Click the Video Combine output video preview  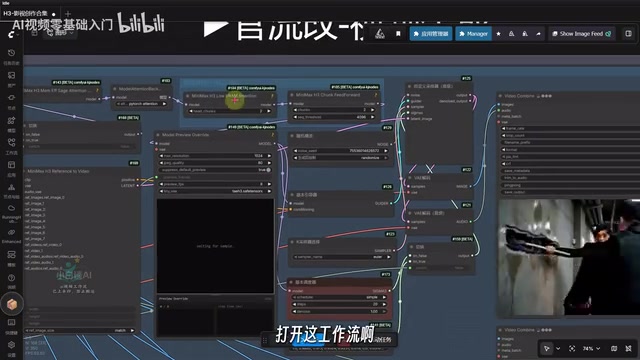point(569,257)
